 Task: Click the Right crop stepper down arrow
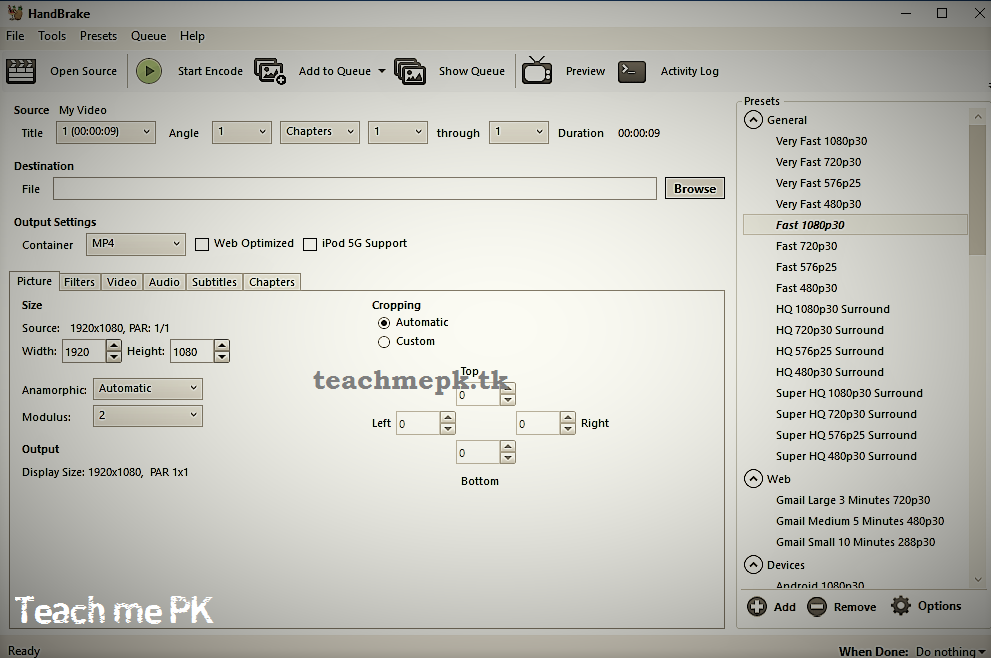click(x=568, y=429)
